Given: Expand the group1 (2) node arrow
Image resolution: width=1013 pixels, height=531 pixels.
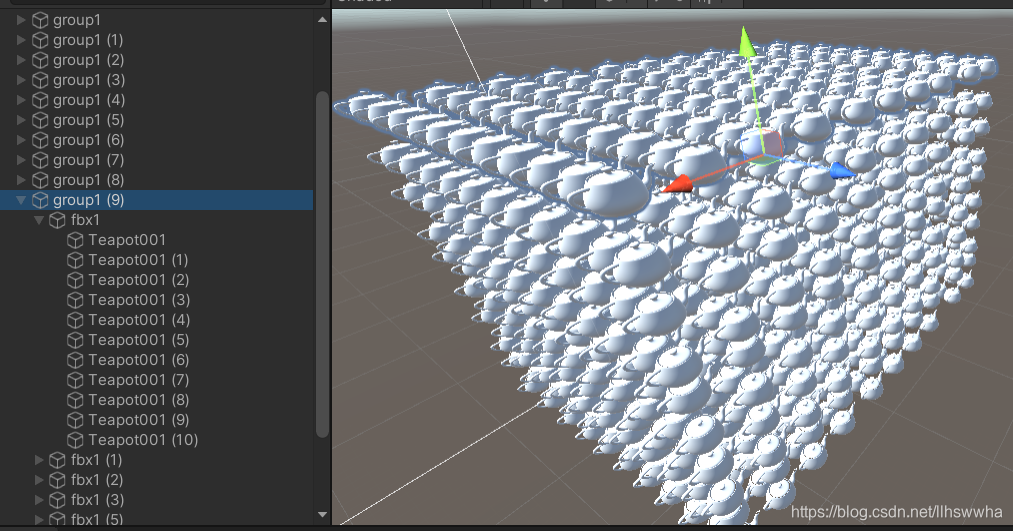Looking at the screenshot, I should pyautogui.click(x=21, y=60).
